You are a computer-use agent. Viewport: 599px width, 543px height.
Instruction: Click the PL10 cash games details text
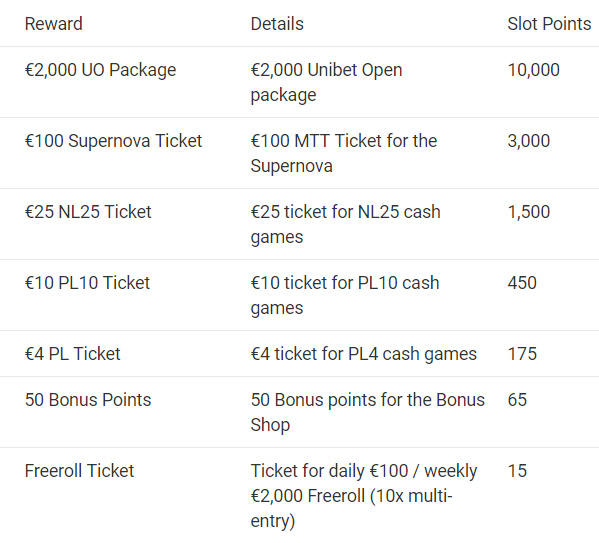(x=345, y=295)
